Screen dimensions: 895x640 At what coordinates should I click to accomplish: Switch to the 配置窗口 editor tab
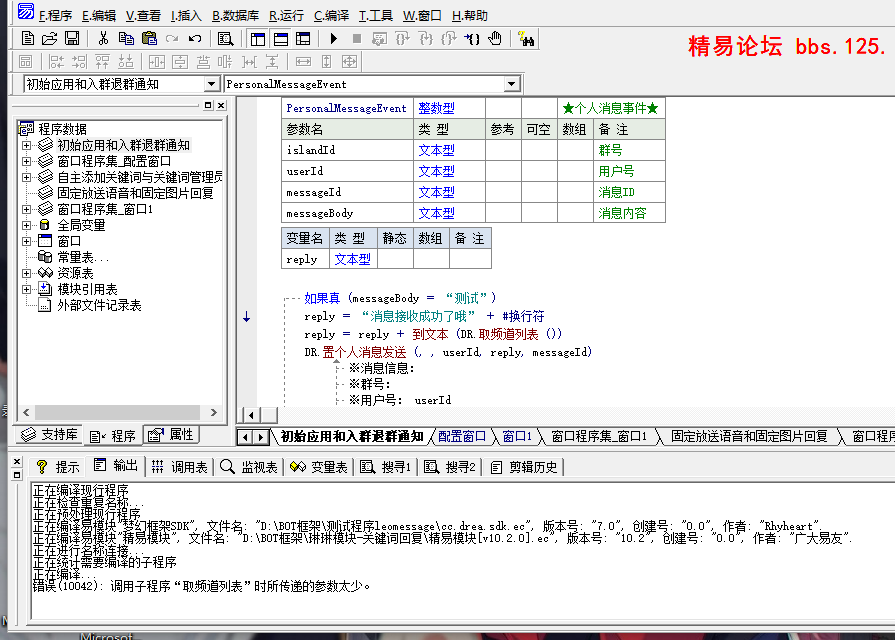[x=462, y=437]
